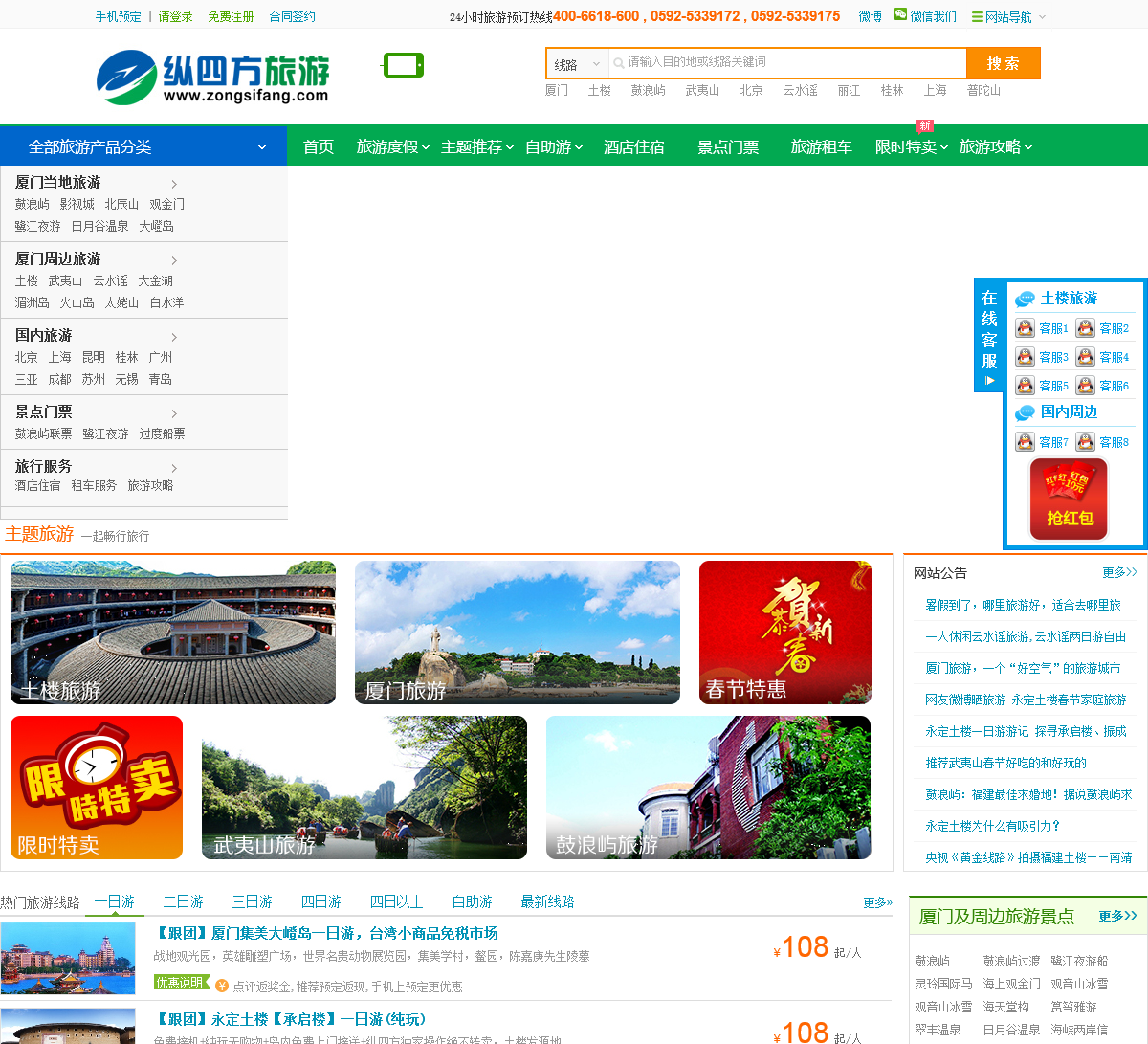The width and height of the screenshot is (1148, 1044).
Task: Click the 合同签约 link
Action: [x=292, y=16]
